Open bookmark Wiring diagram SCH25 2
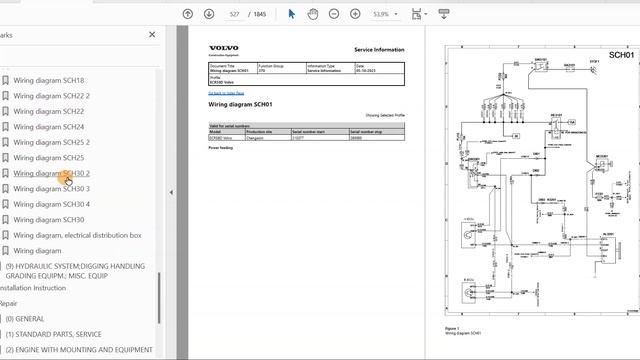640x360 pixels. click(51, 142)
